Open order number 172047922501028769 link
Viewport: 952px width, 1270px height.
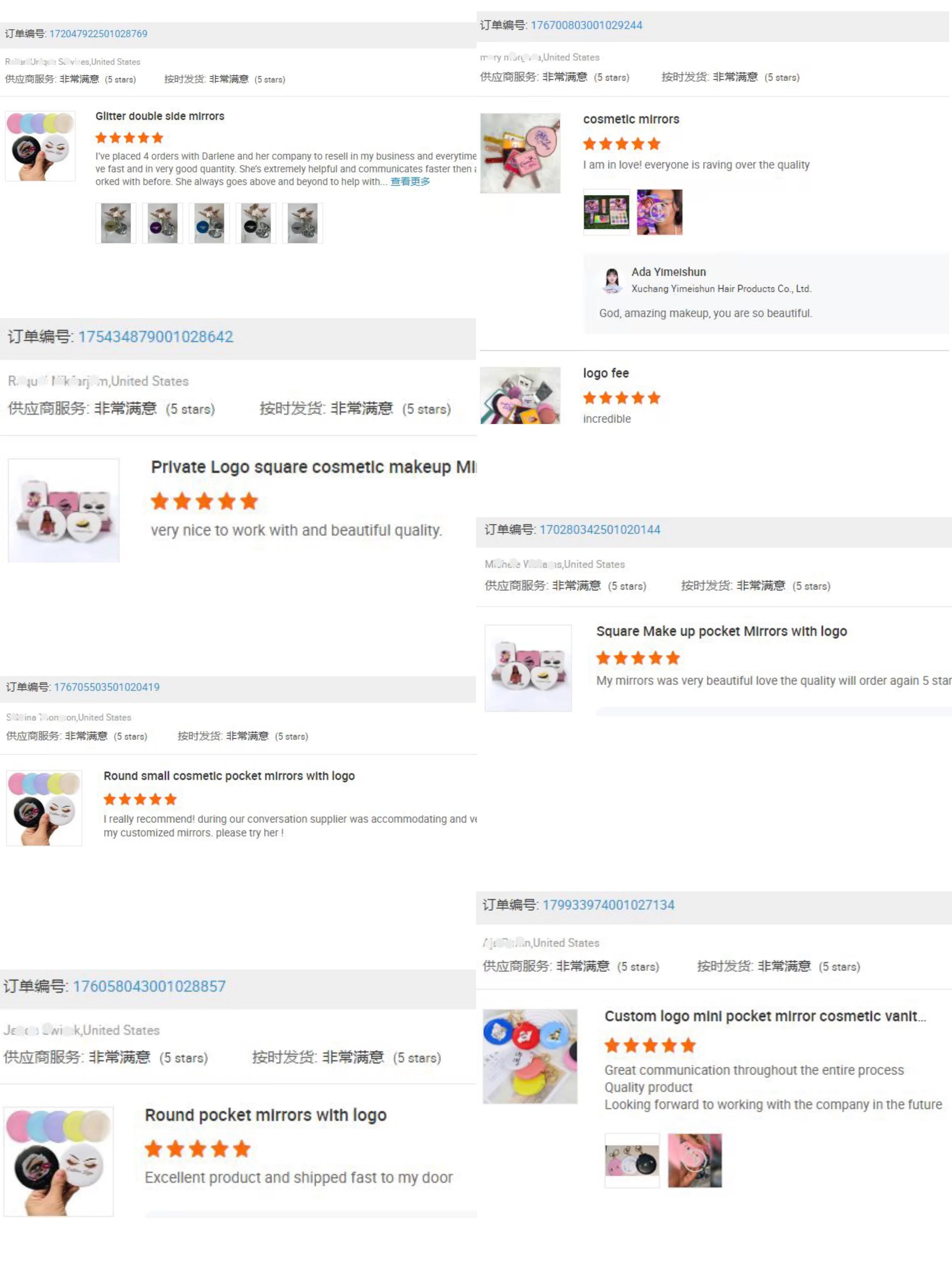[98, 34]
